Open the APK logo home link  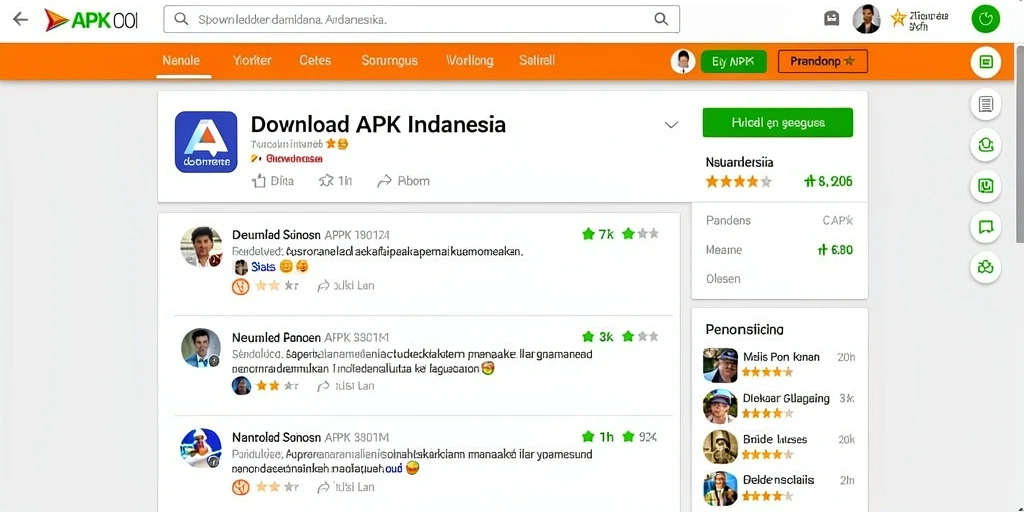pos(91,20)
